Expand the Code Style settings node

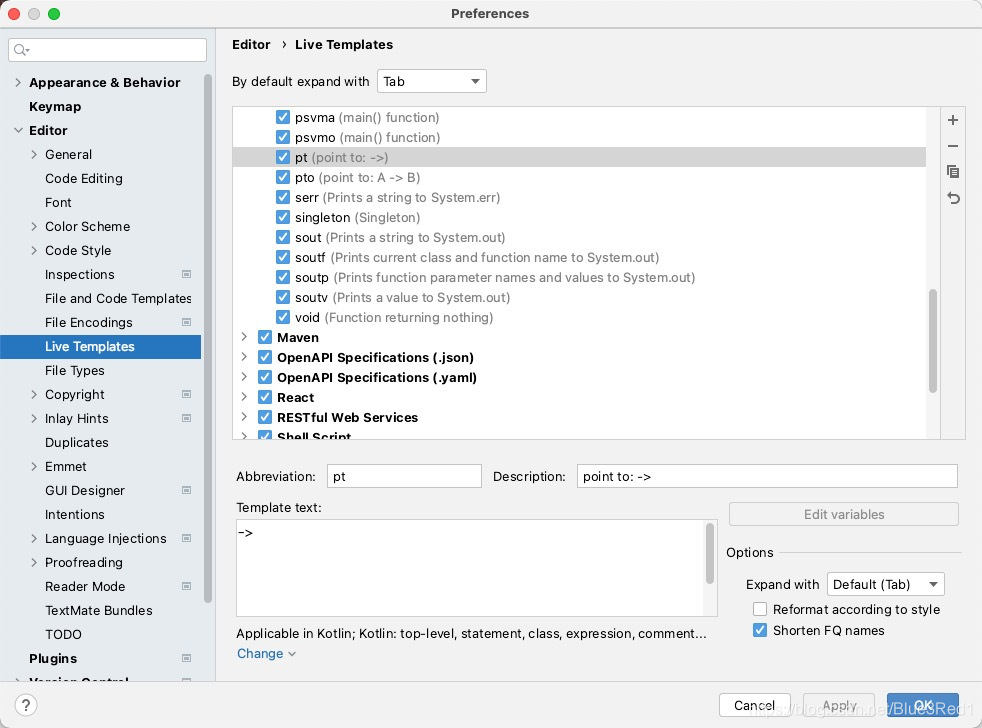click(x=34, y=250)
